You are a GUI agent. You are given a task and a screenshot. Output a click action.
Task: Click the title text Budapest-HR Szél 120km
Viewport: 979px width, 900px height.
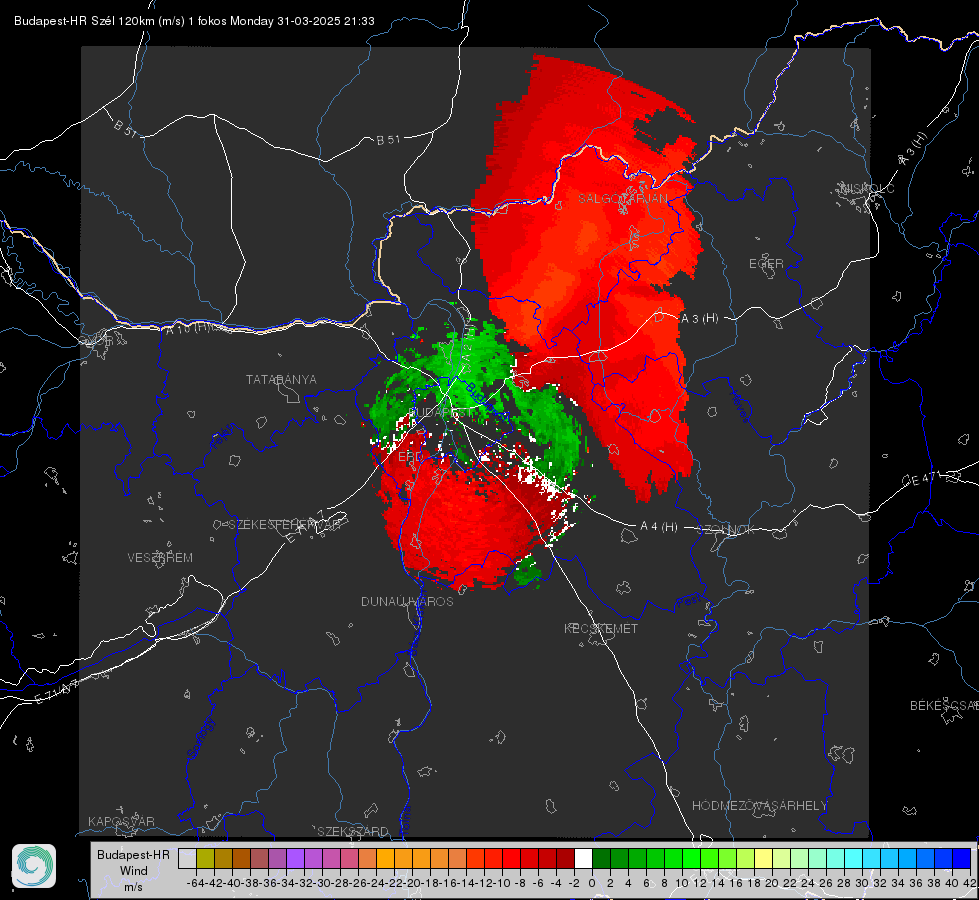tap(84, 21)
